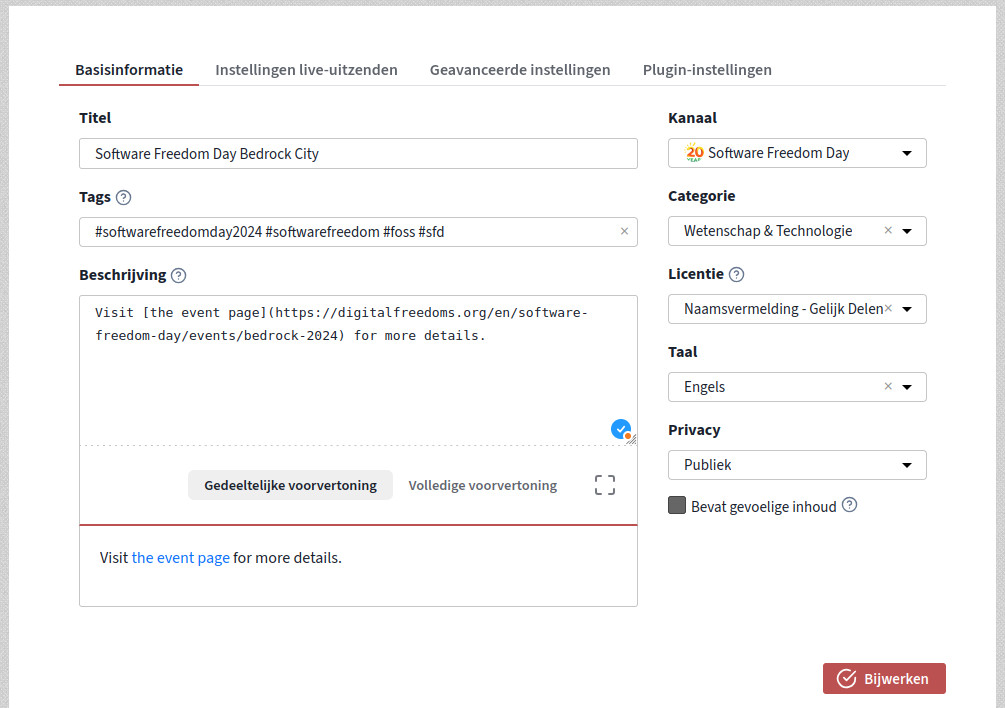Go to the Plugin-instellingen tab
The height and width of the screenshot is (708, 1005).
[707, 70]
